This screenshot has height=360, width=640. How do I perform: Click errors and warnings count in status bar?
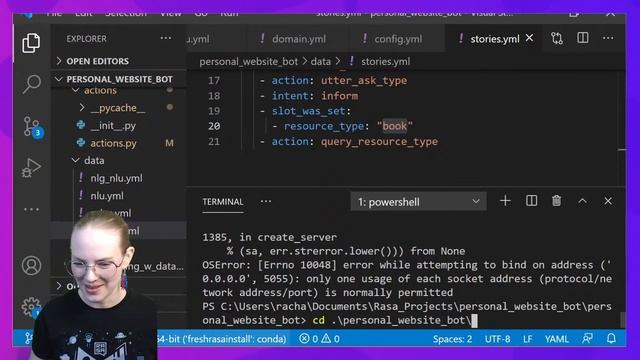319,339
